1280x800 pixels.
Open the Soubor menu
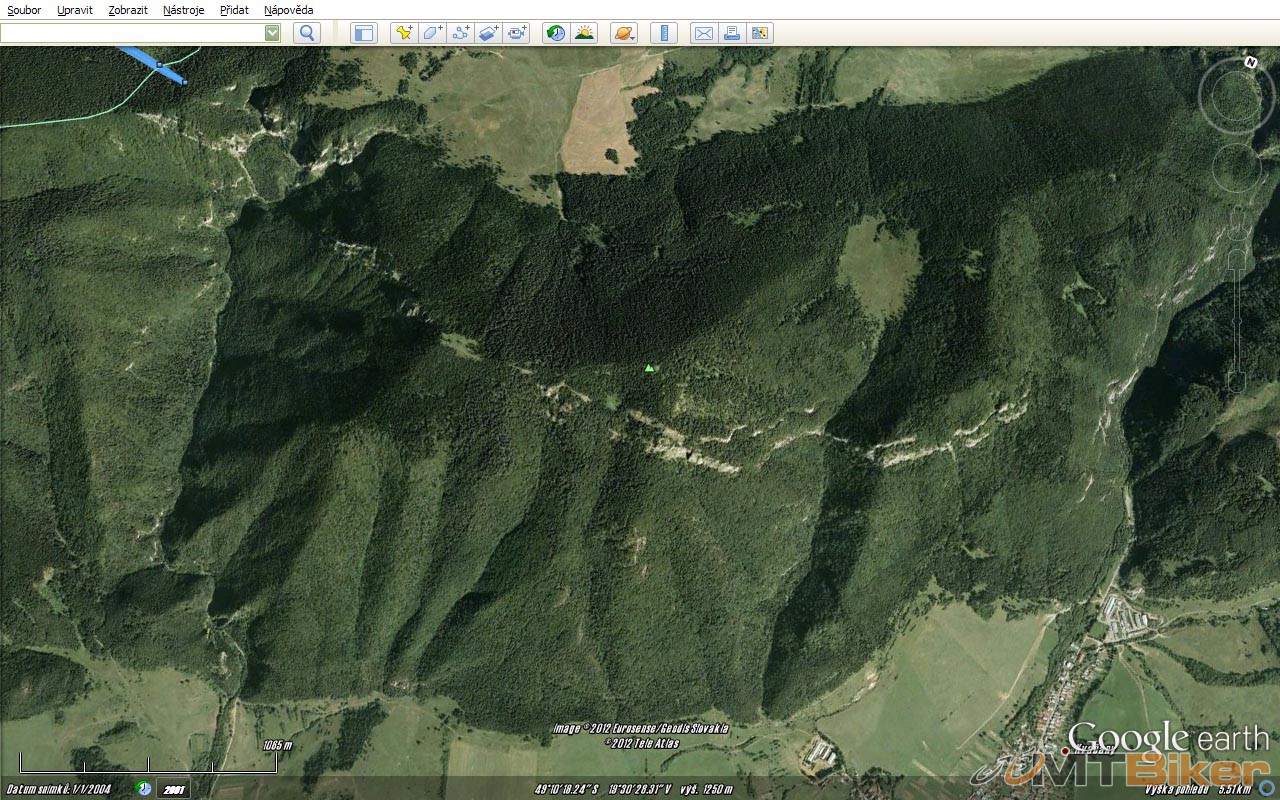coord(24,10)
